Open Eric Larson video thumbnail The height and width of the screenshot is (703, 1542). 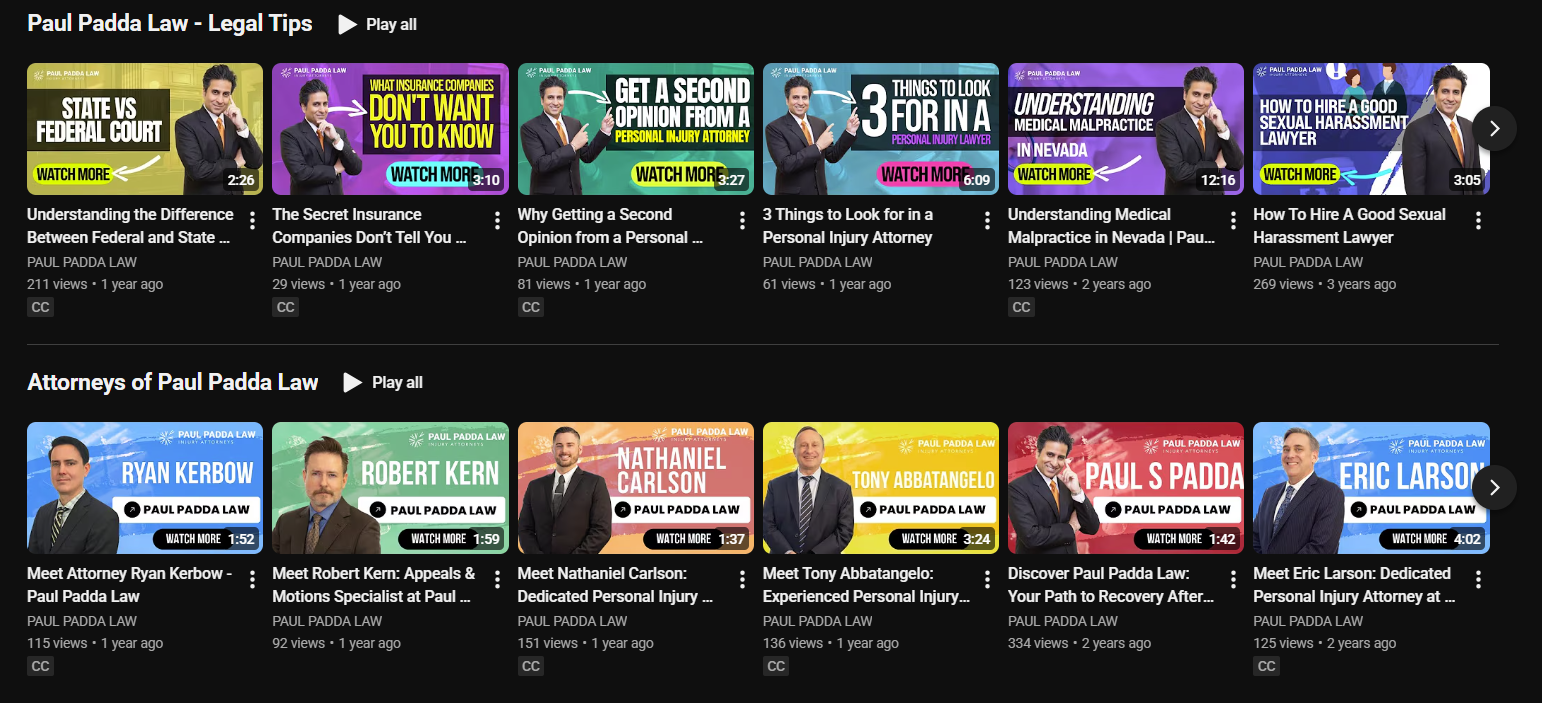point(1371,488)
